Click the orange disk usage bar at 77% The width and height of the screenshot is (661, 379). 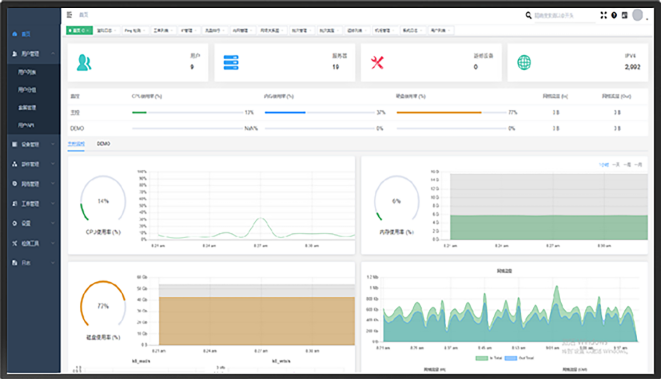point(439,113)
